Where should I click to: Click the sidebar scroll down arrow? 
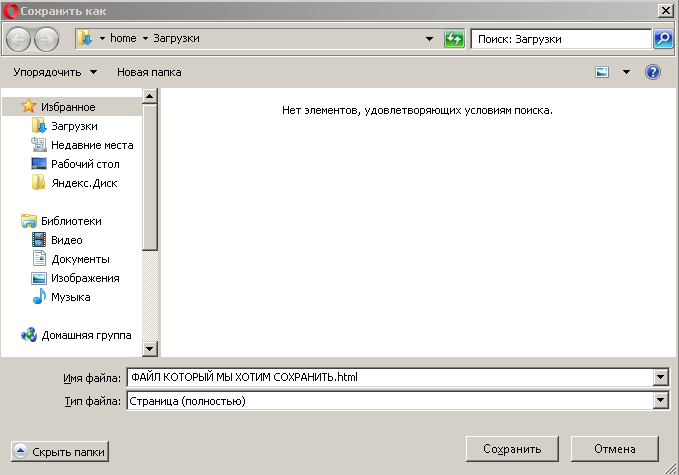(x=149, y=349)
